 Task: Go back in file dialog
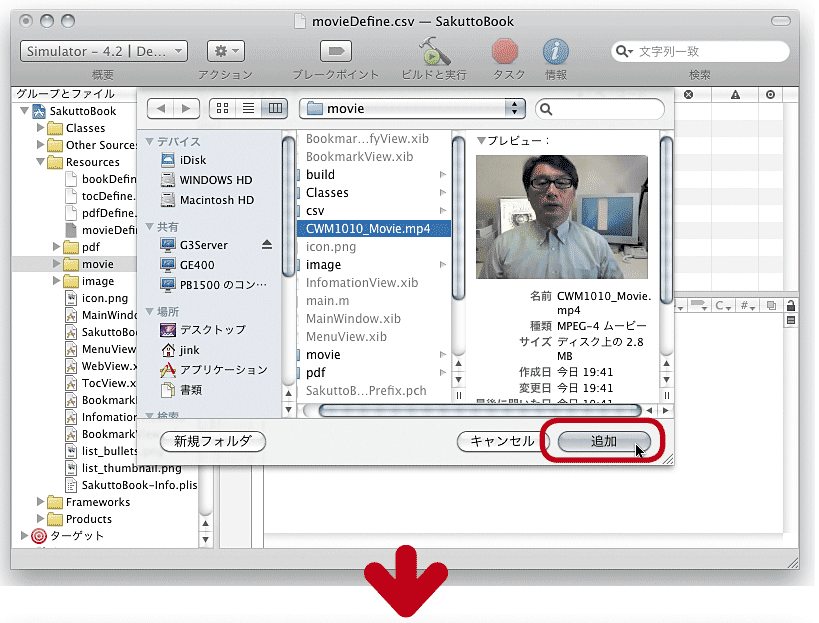[160, 109]
